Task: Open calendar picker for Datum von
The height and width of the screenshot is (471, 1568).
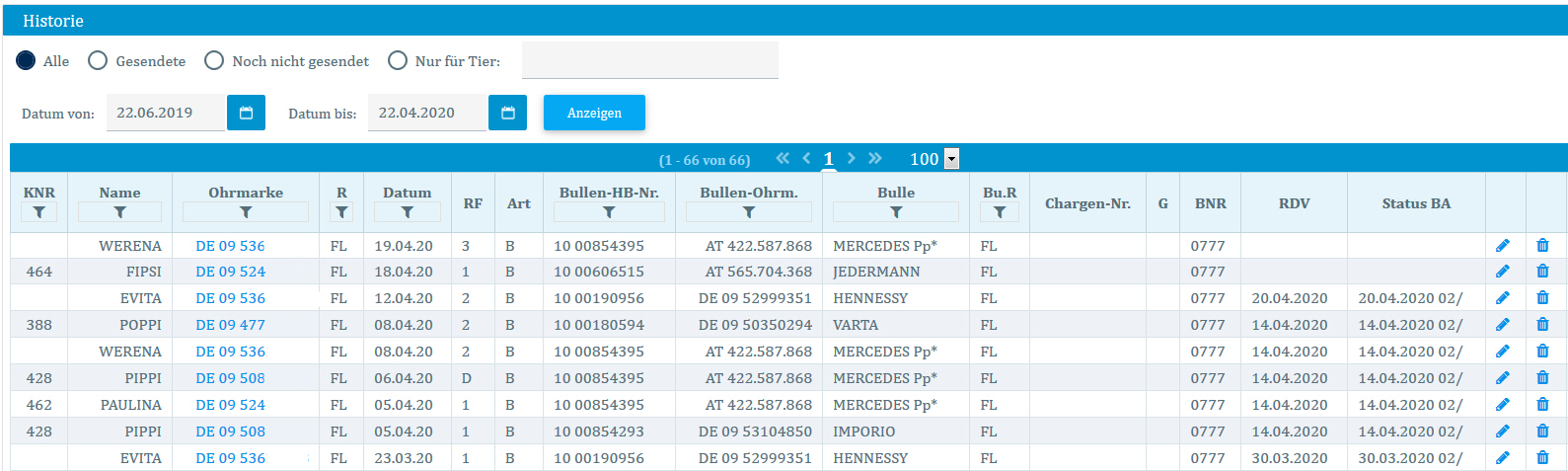Action: coord(246,113)
